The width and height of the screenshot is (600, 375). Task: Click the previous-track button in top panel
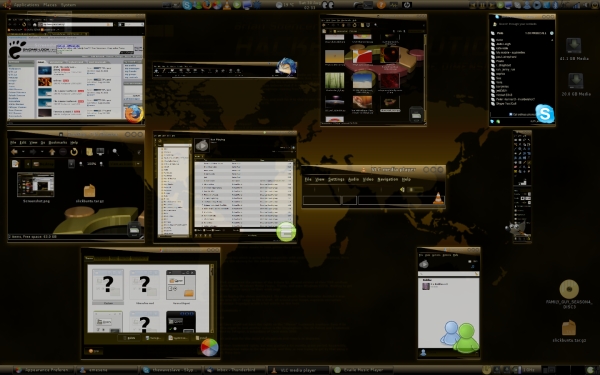point(473,5)
